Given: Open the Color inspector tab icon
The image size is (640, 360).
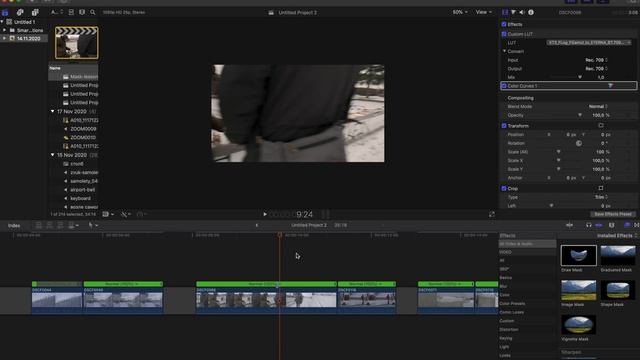Looking at the screenshot, I should (x=514, y=12).
